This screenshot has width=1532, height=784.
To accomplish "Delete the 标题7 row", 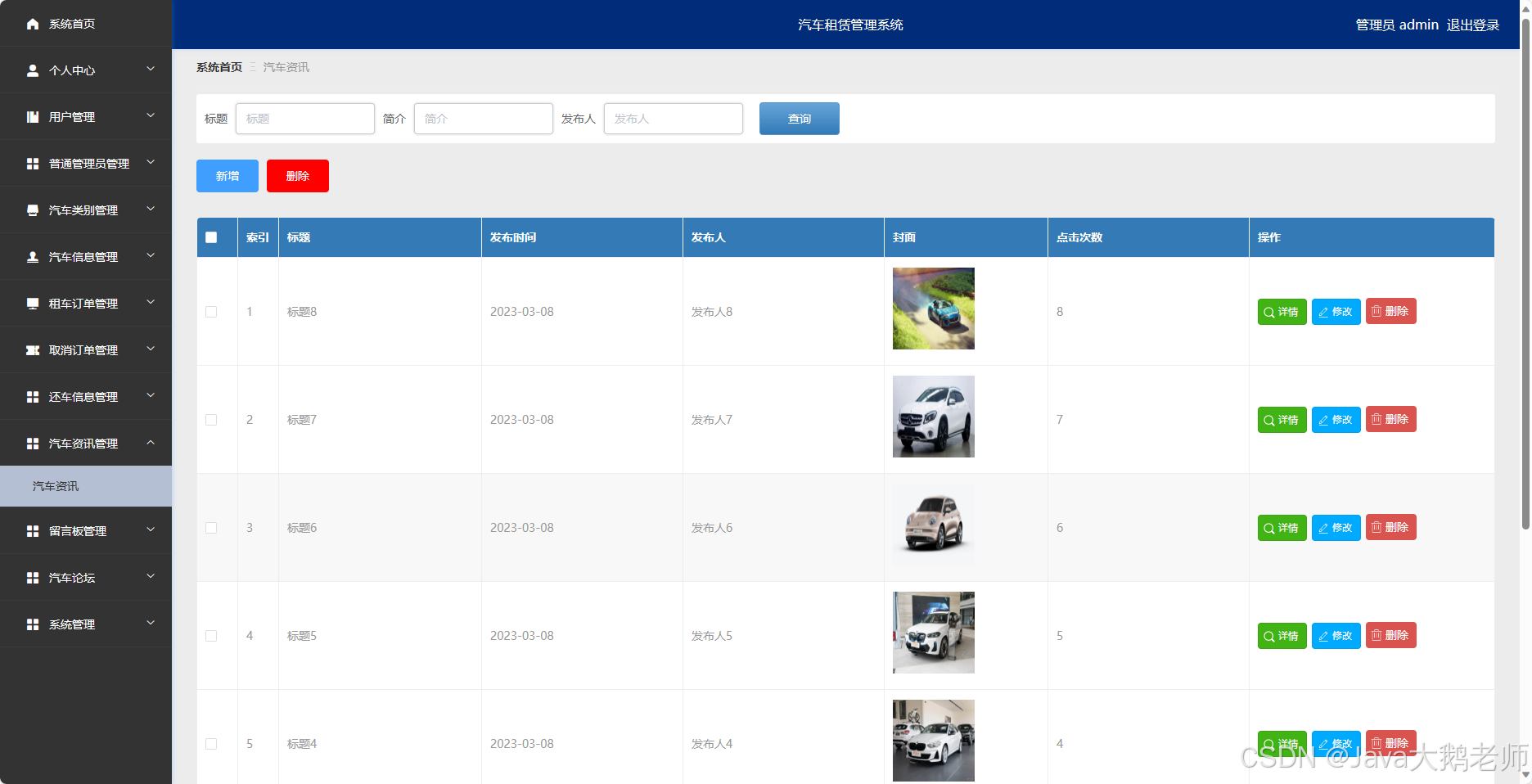I will (x=1390, y=420).
